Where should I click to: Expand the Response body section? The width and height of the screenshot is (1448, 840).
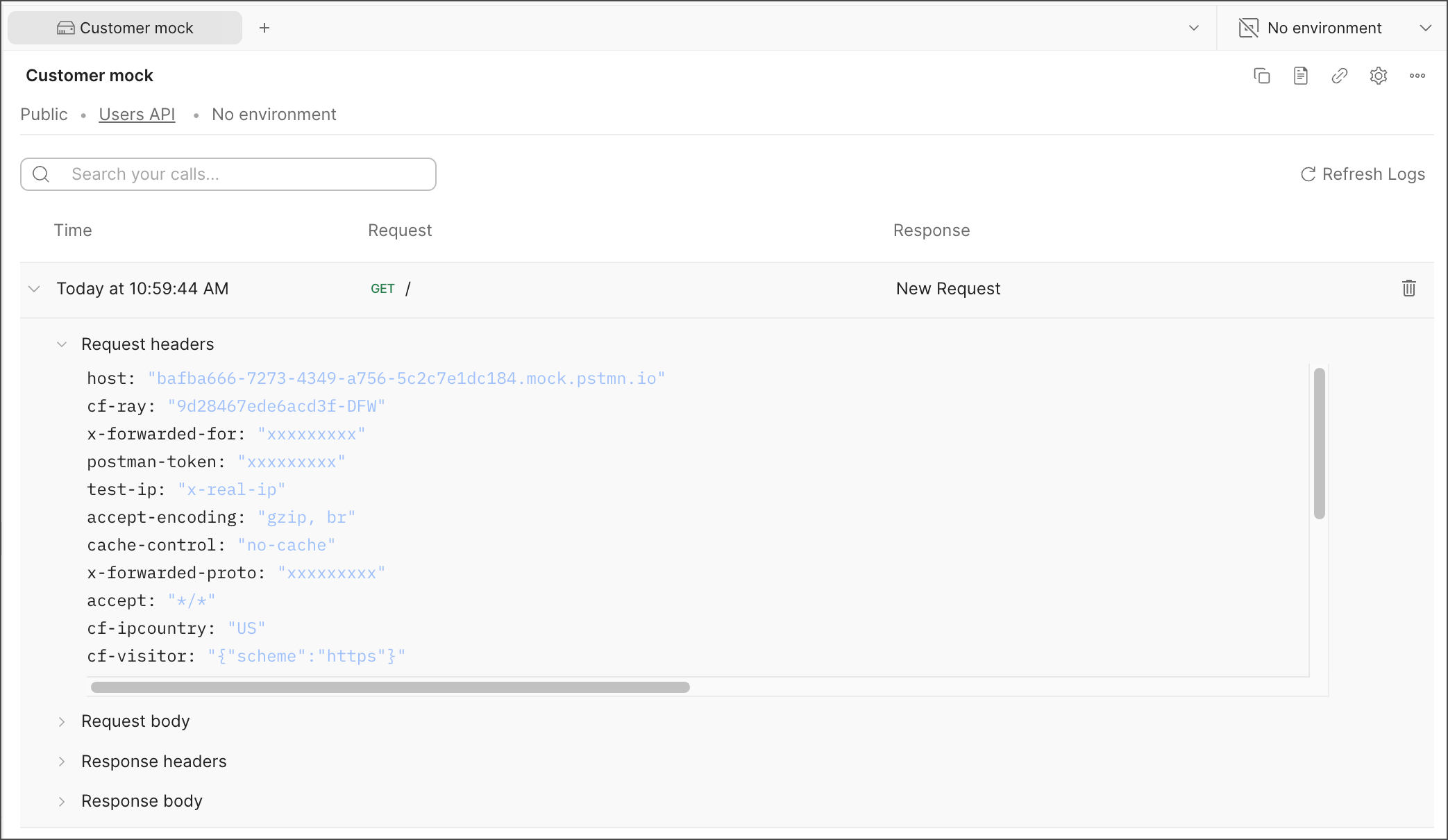coord(62,801)
